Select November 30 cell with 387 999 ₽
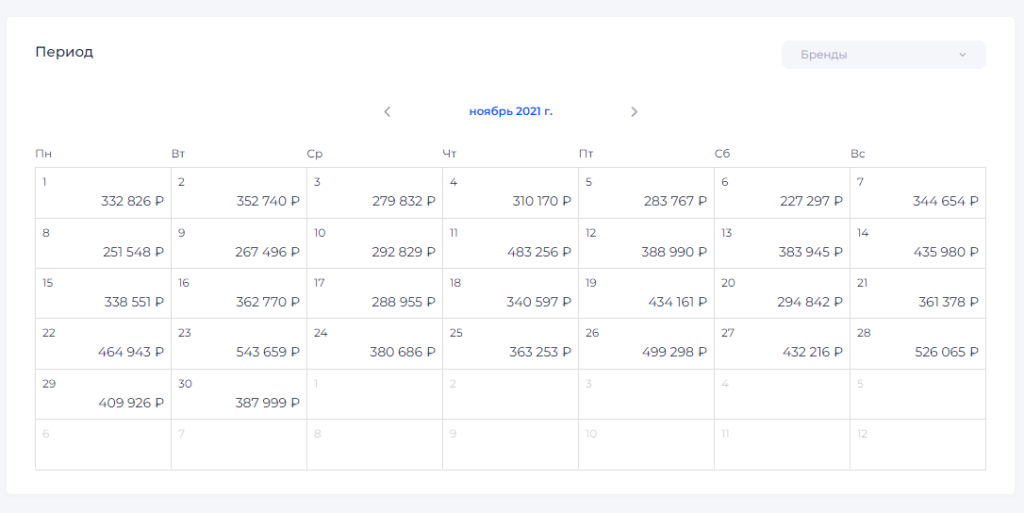 [239, 394]
